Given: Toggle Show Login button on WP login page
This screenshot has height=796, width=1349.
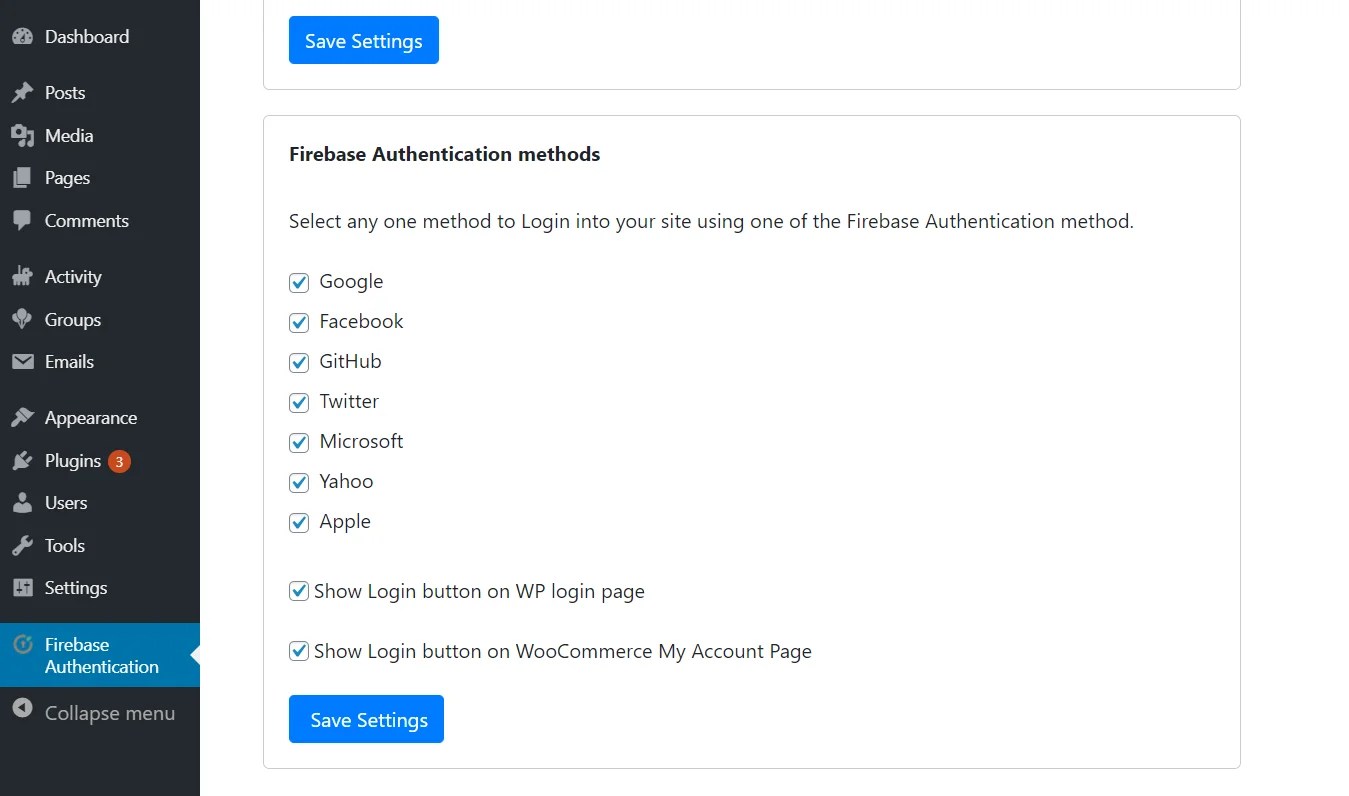Looking at the screenshot, I should point(299,591).
